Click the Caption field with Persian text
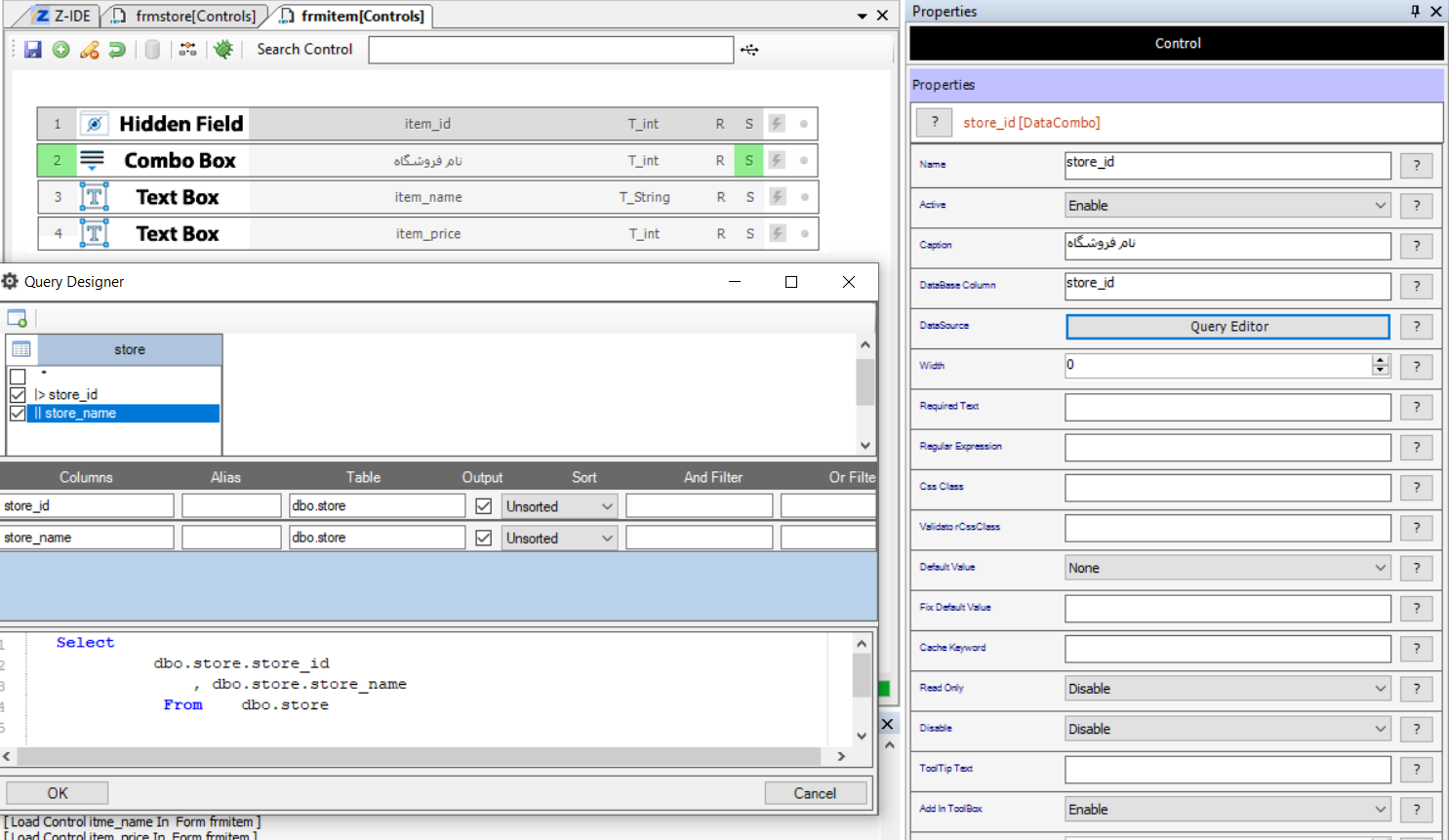 point(1228,246)
